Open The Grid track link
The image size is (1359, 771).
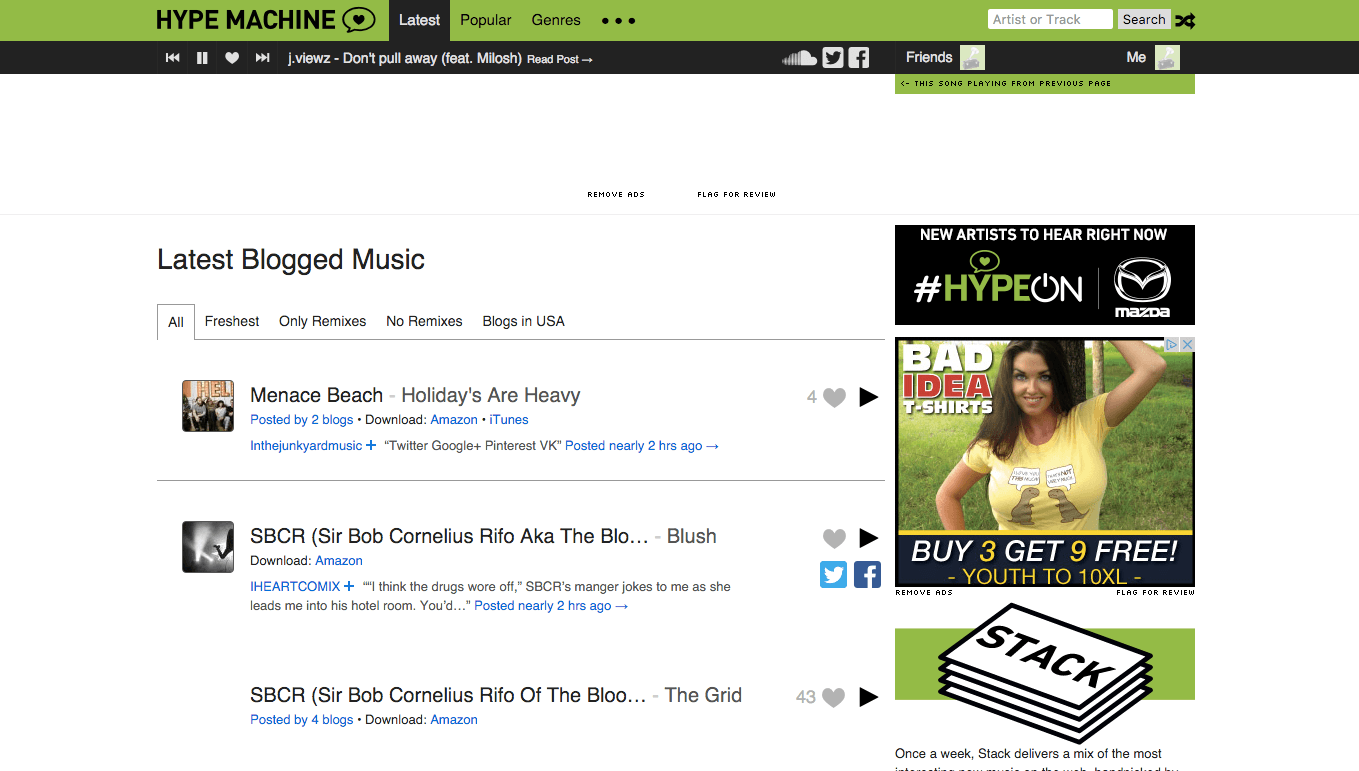pyautogui.click(x=703, y=695)
